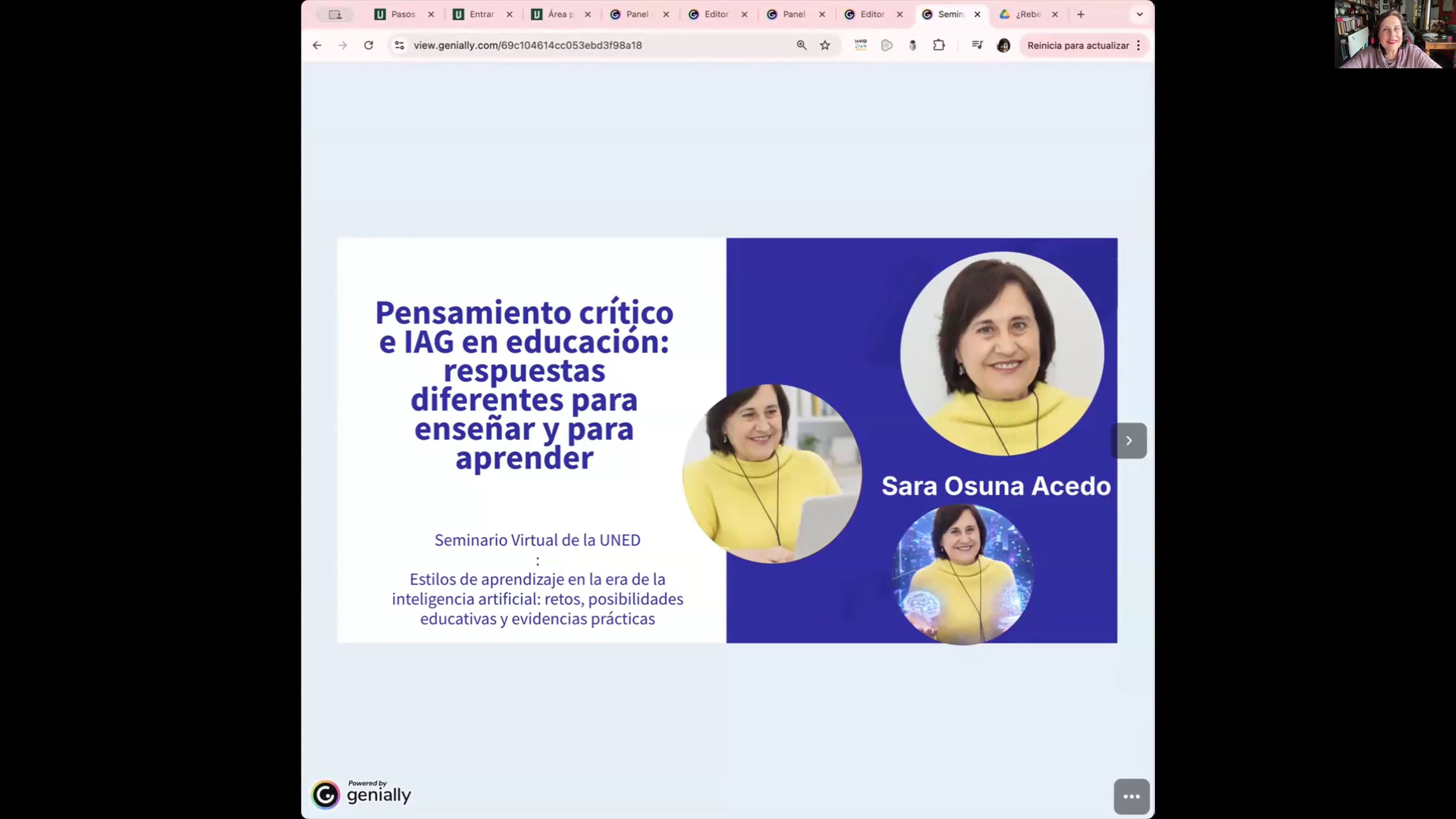Viewport: 1456px width, 819px height.
Task: Open the InVID extension icon
Action: point(861,45)
